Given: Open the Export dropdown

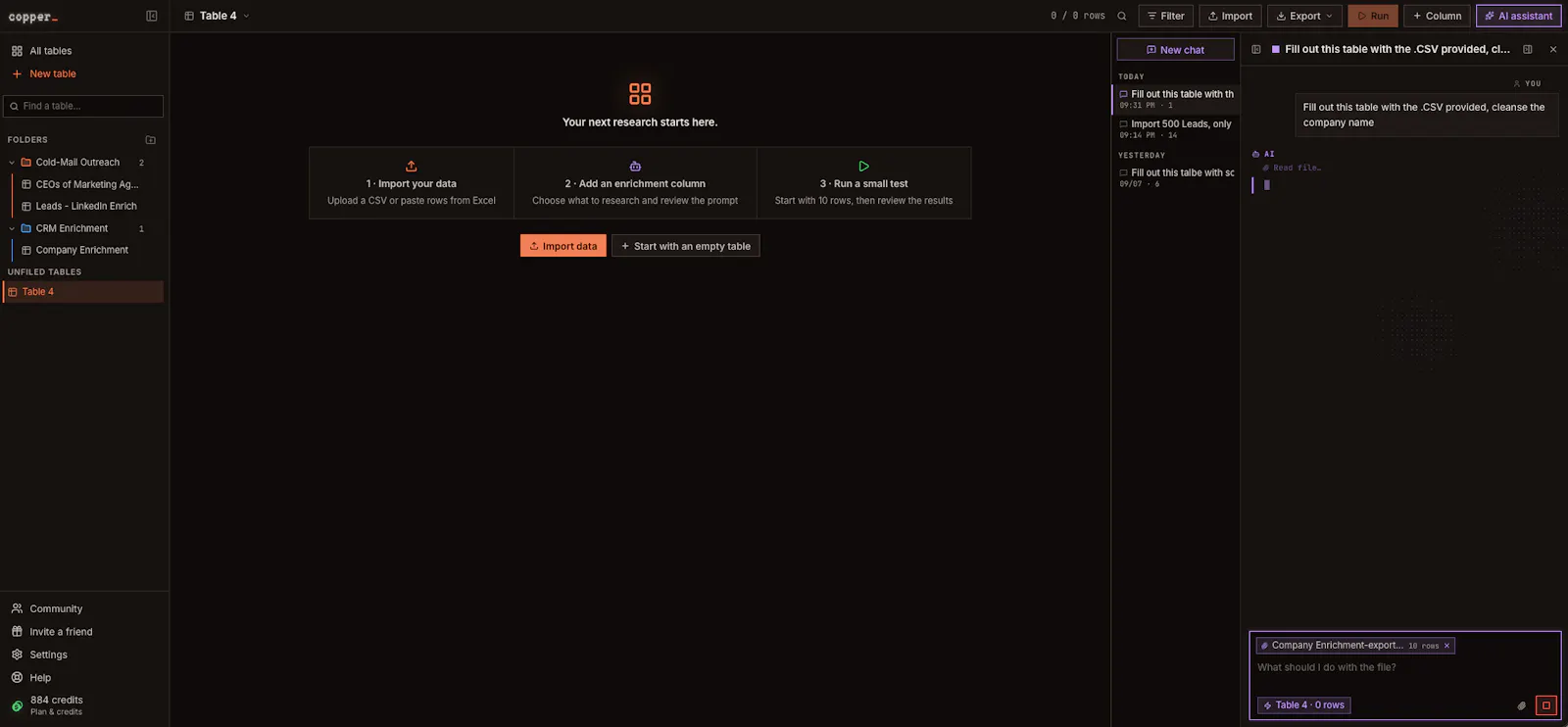Looking at the screenshot, I should tap(1304, 16).
